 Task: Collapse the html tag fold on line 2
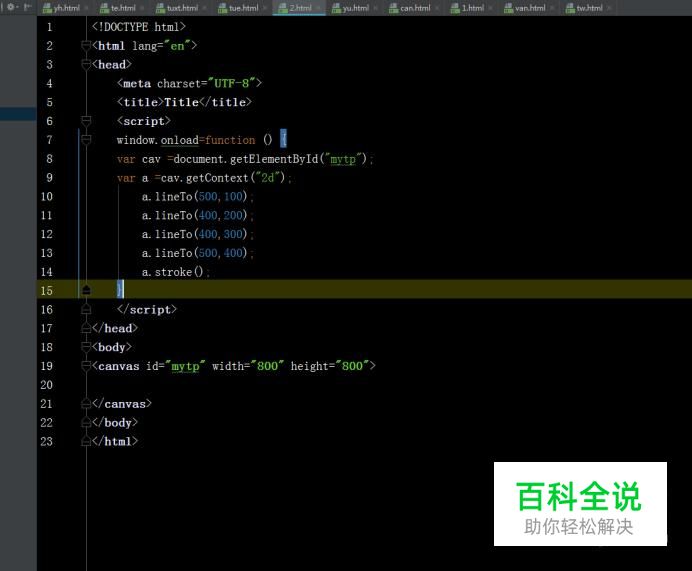(x=86, y=45)
